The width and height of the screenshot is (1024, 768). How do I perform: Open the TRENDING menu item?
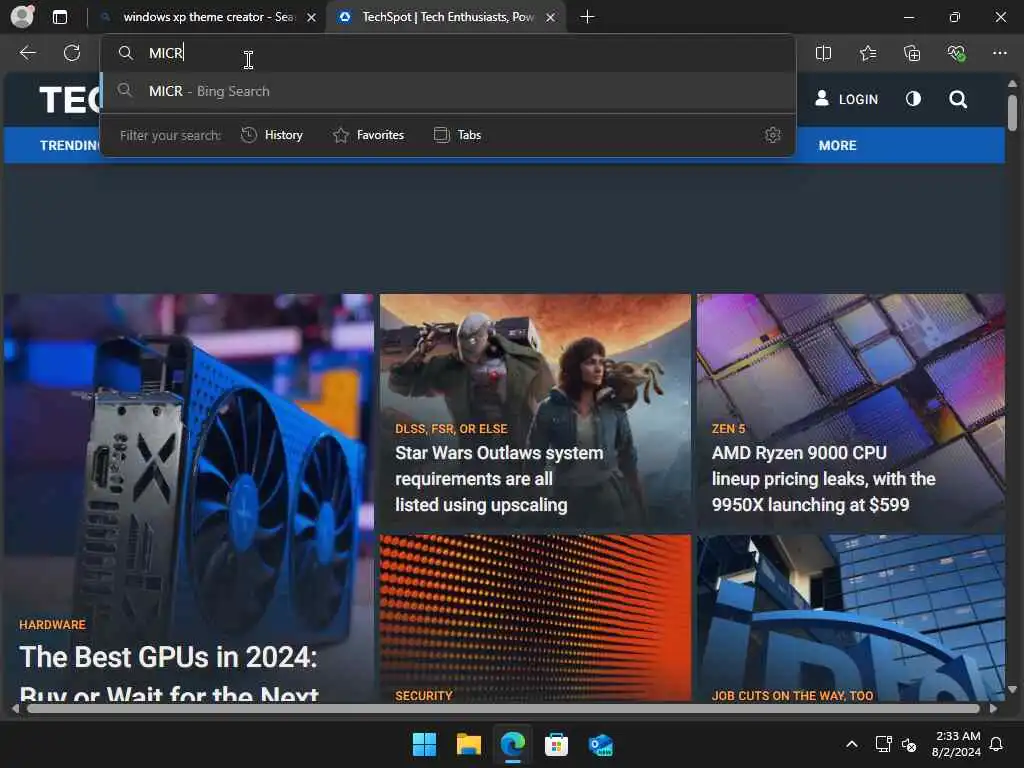click(x=69, y=146)
